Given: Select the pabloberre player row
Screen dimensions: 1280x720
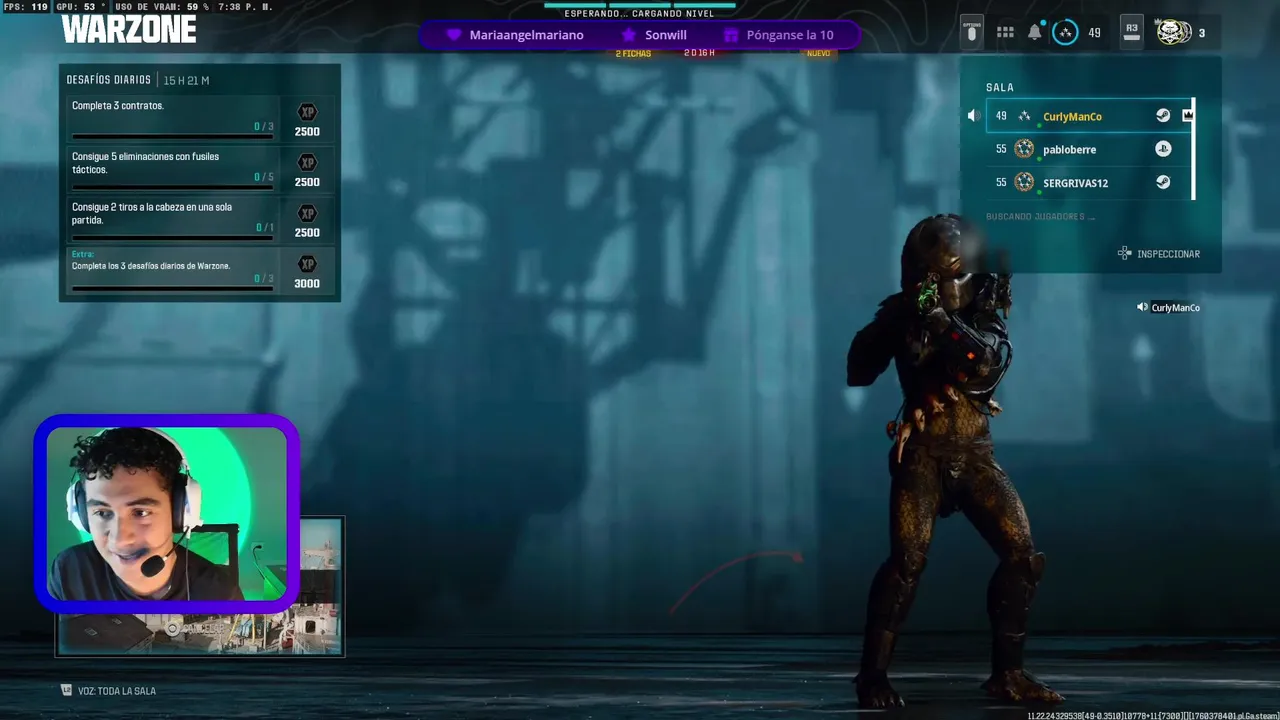Looking at the screenshot, I should point(1089,149).
